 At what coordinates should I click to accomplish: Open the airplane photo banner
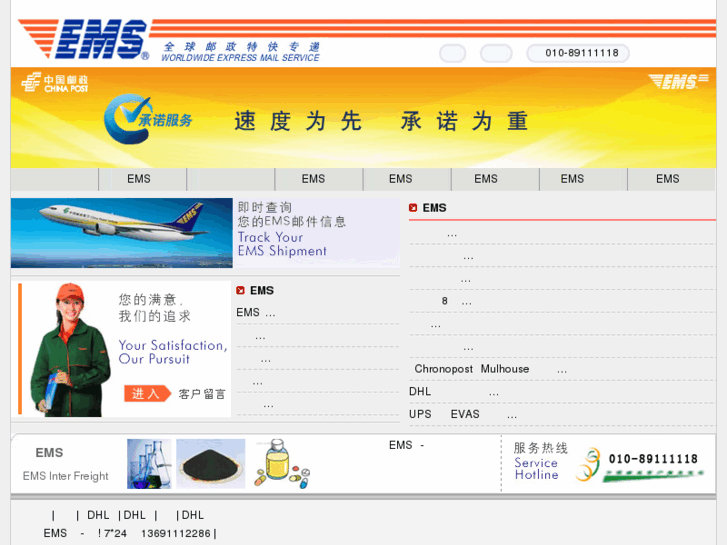click(121, 233)
